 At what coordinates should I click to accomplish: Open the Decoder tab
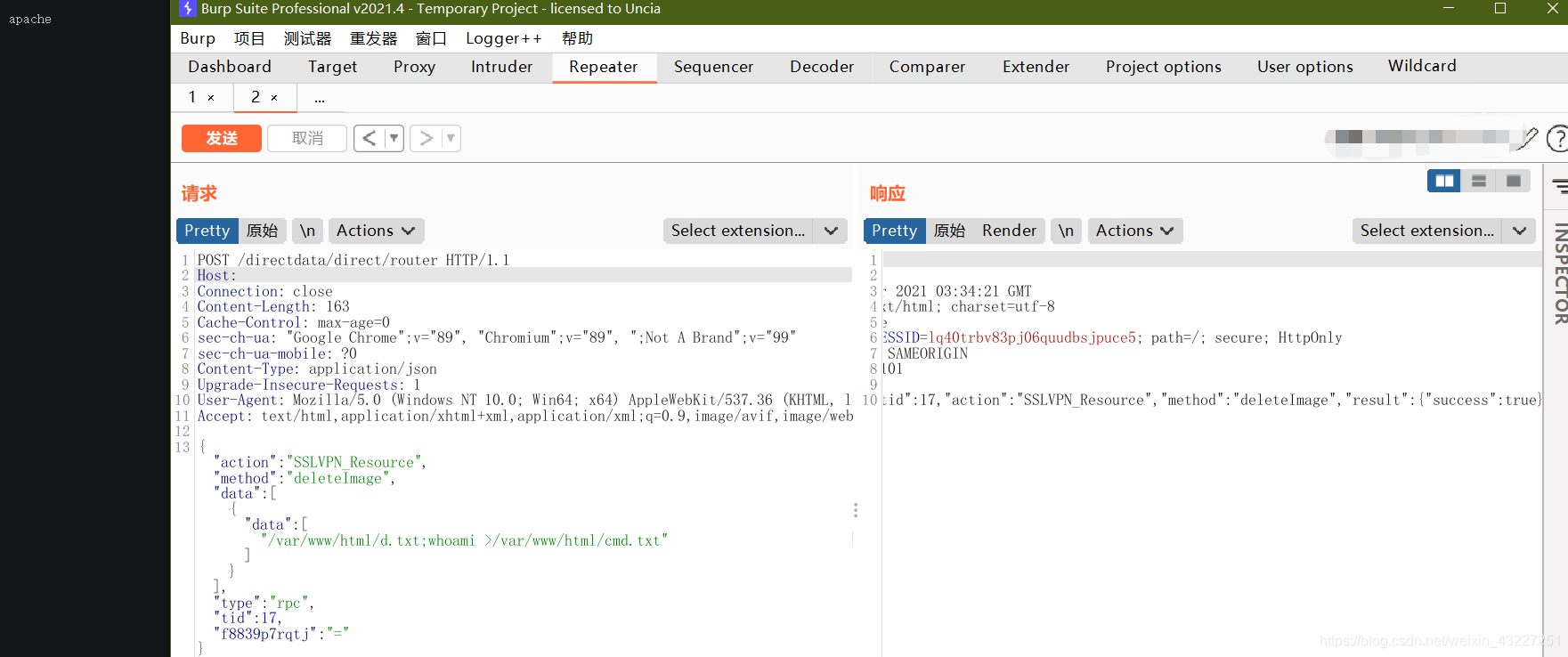point(821,67)
